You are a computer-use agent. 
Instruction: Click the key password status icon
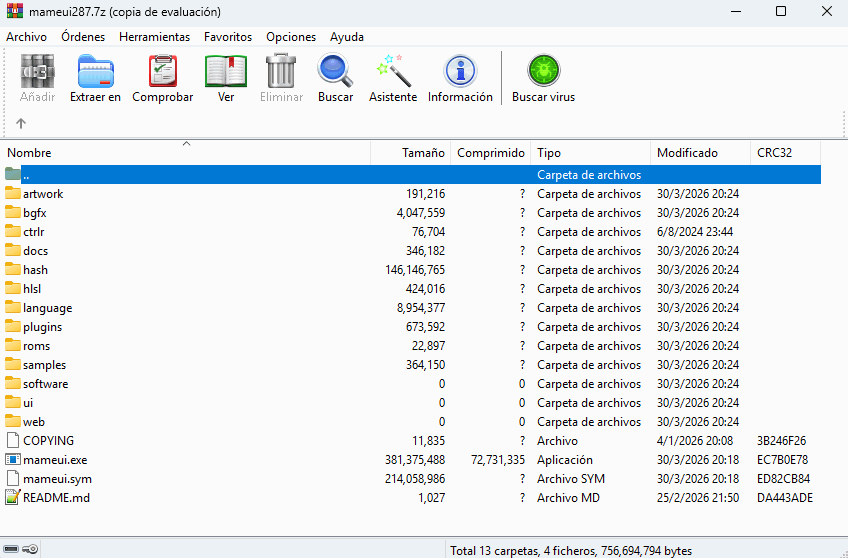click(30, 550)
